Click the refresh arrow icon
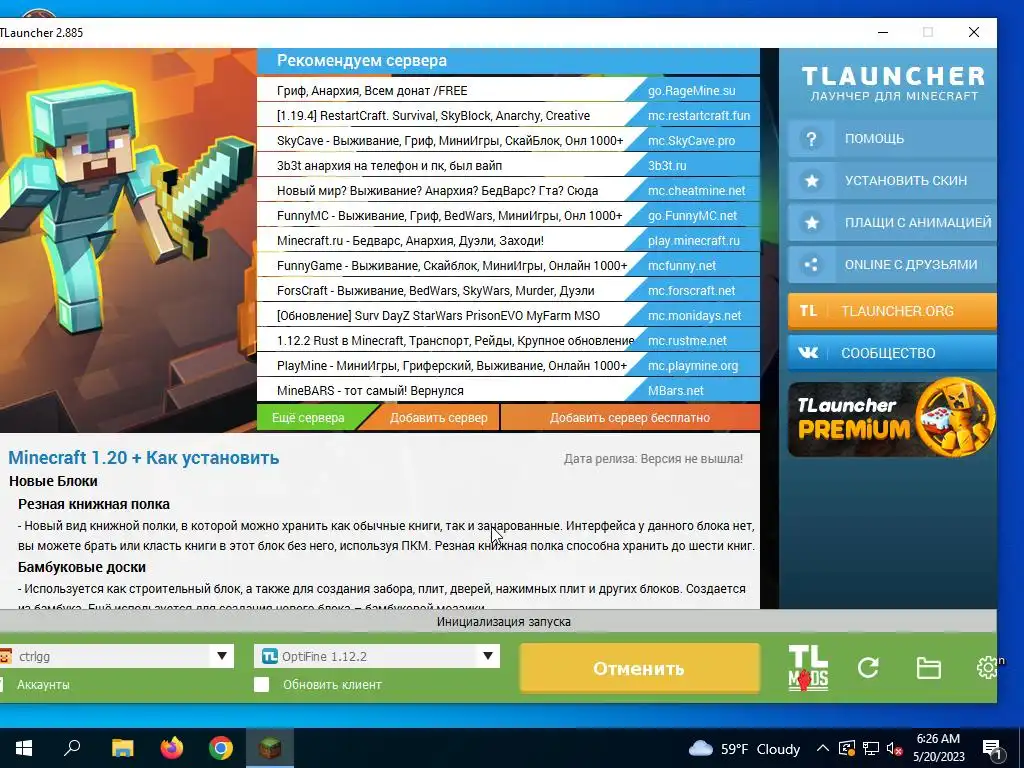Image resolution: width=1024 pixels, height=768 pixels. click(868, 667)
